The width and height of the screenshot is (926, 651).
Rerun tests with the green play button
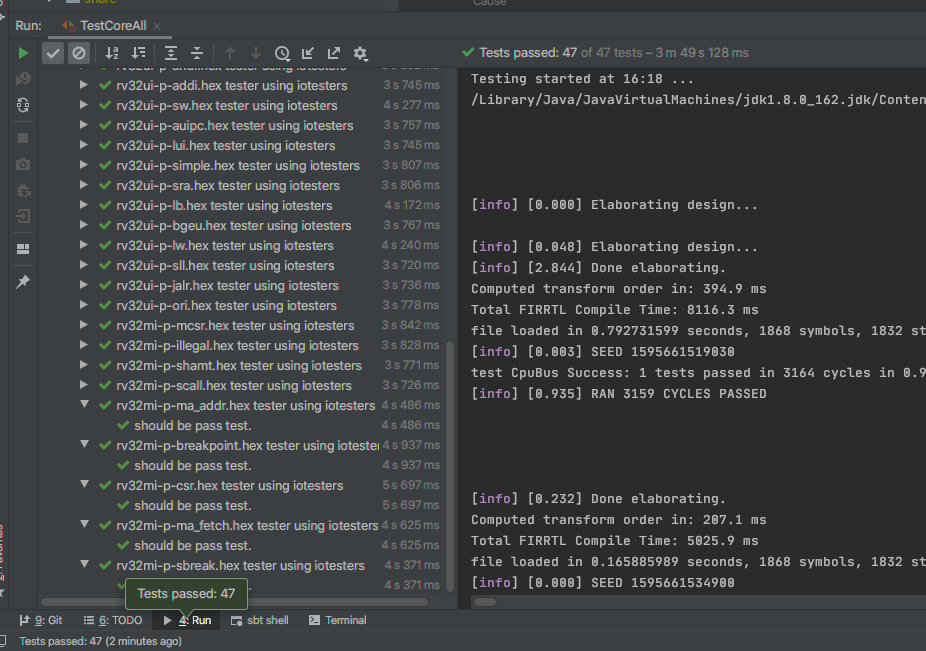click(x=23, y=53)
